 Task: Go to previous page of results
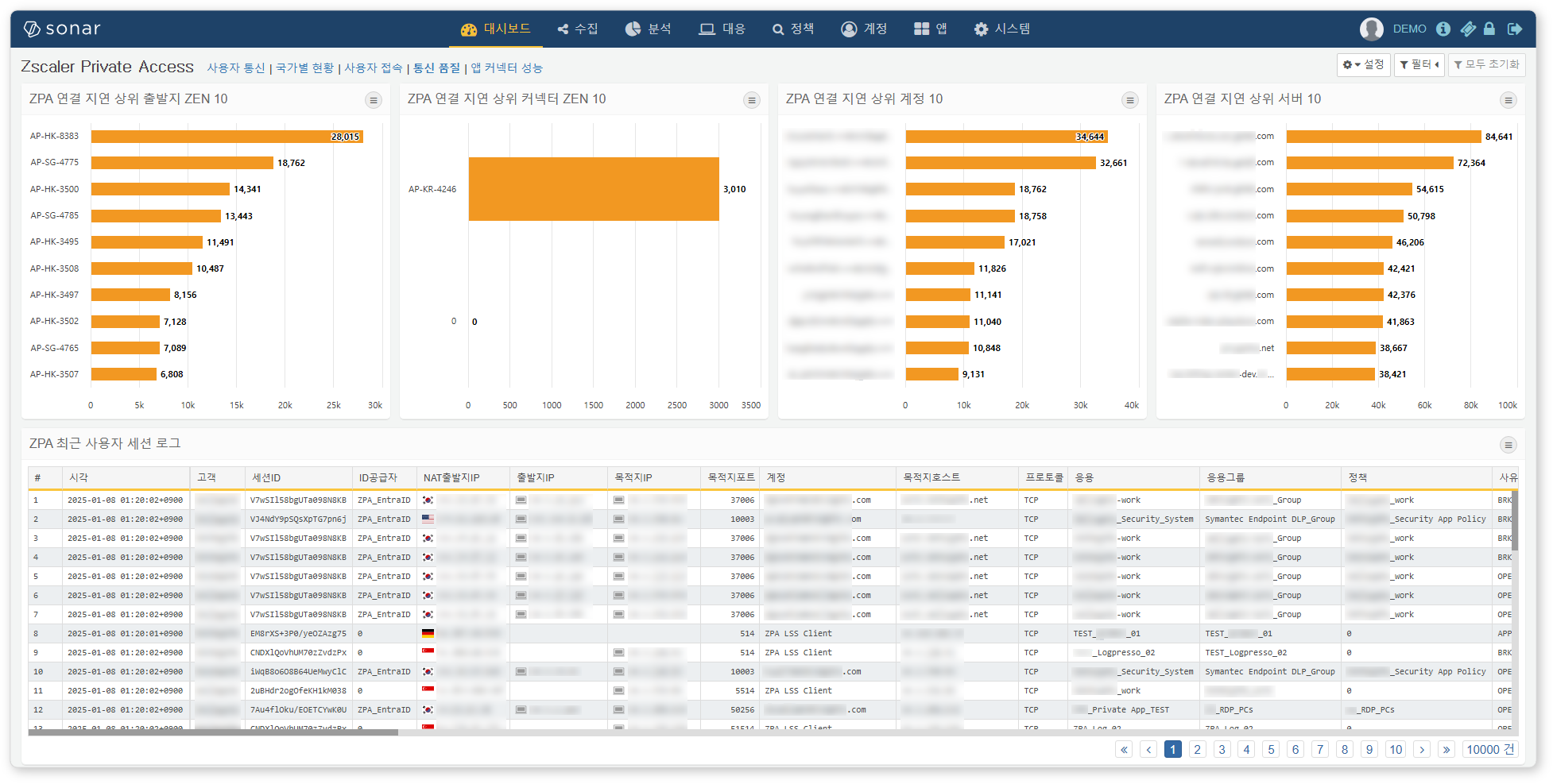tap(1148, 749)
